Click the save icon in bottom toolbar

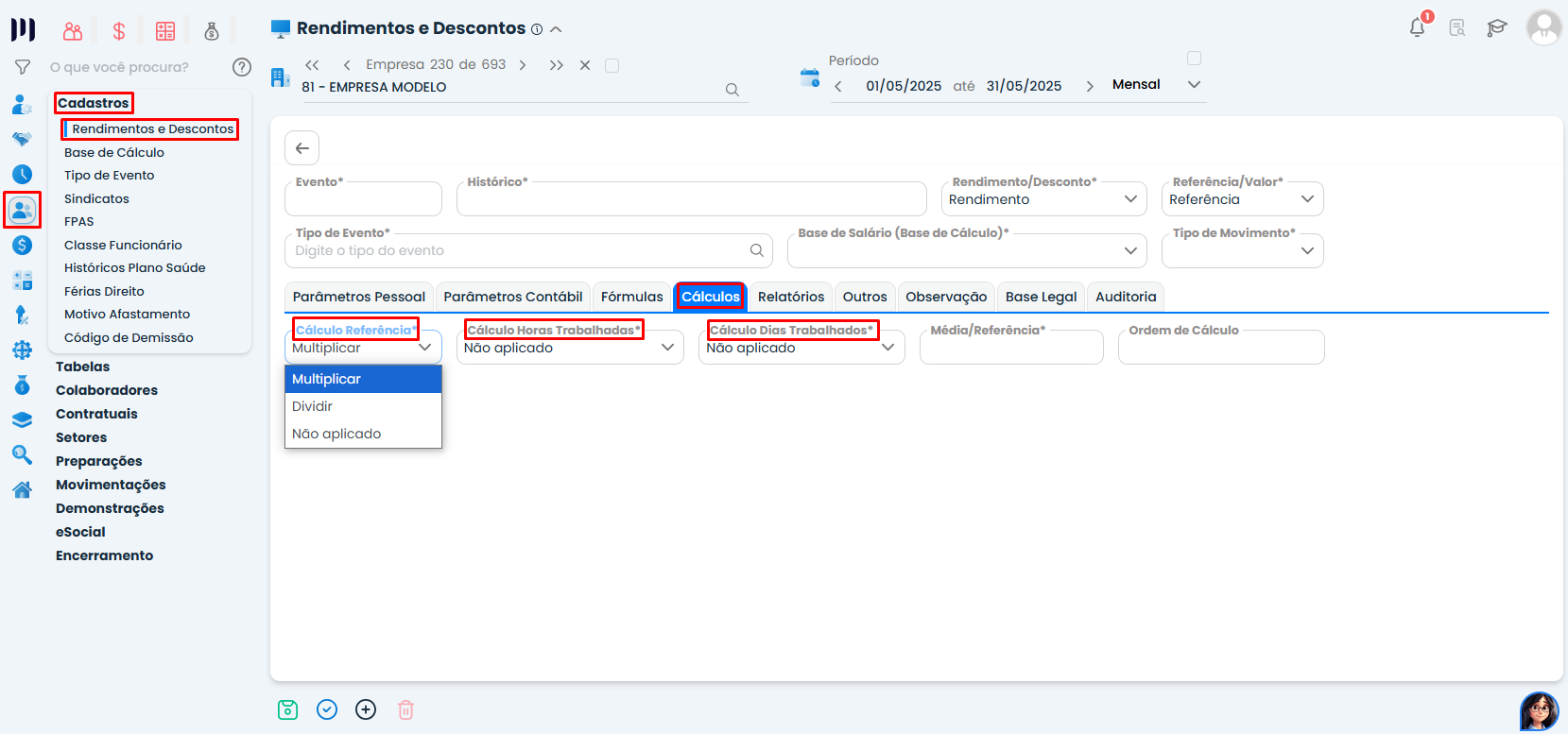click(288, 709)
